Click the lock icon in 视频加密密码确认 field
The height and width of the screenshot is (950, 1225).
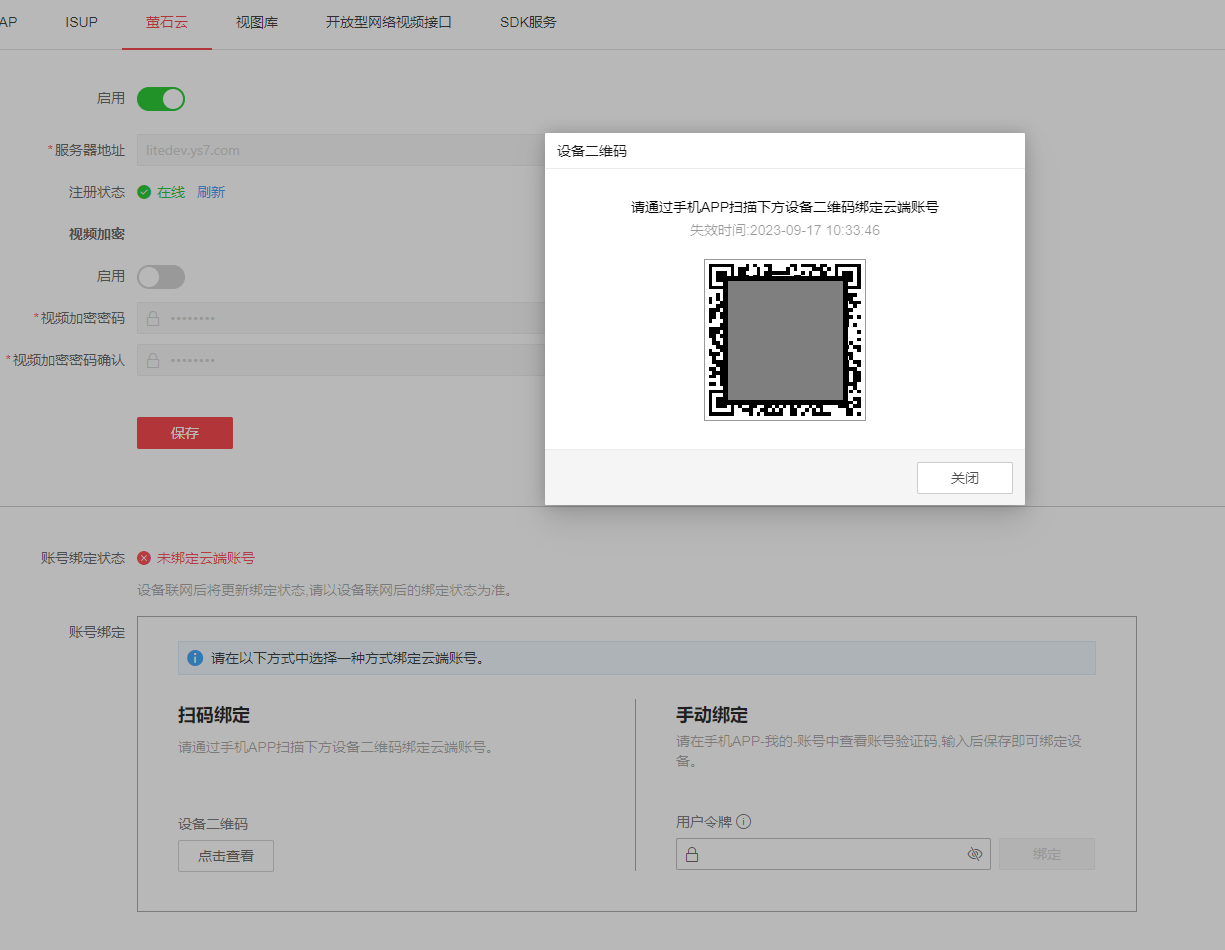point(153,360)
